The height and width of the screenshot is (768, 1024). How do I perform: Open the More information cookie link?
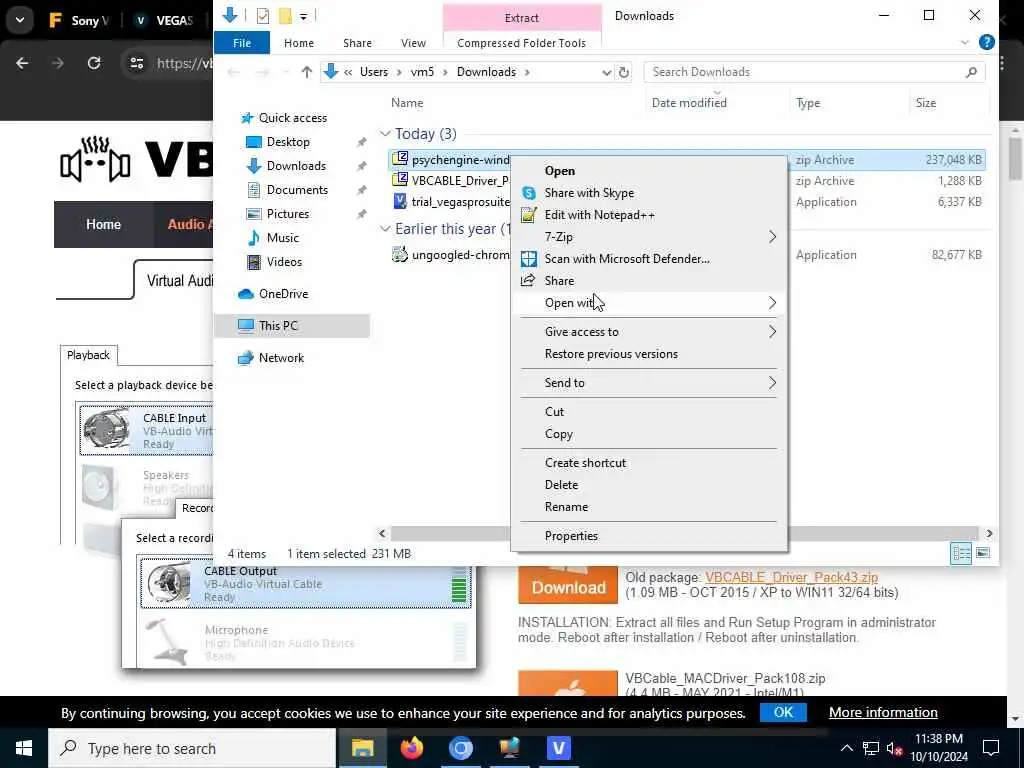pyautogui.click(x=883, y=712)
